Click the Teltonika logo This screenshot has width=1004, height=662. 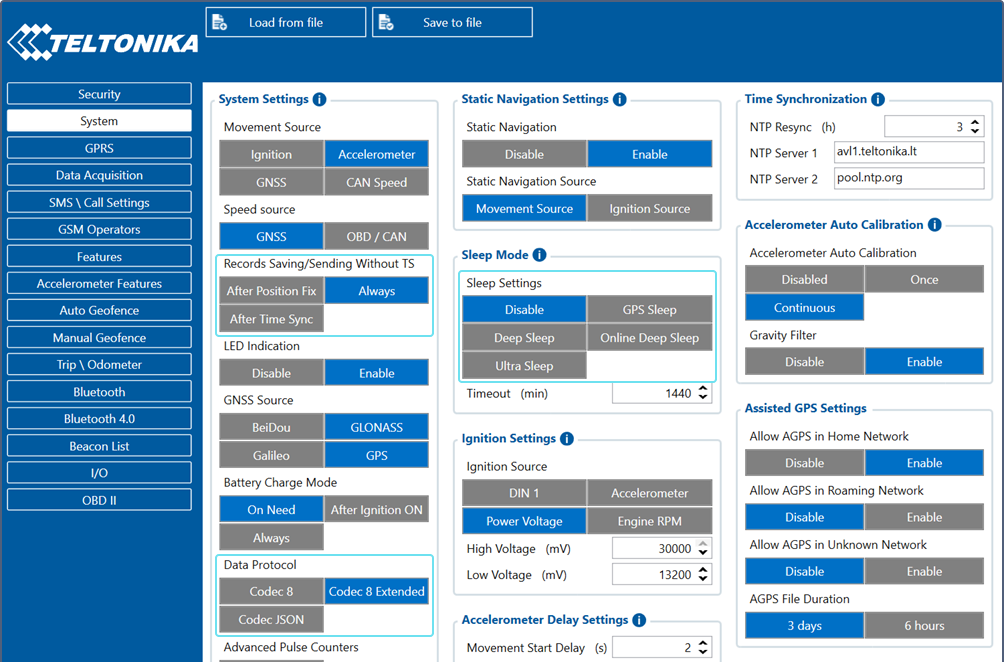point(102,42)
